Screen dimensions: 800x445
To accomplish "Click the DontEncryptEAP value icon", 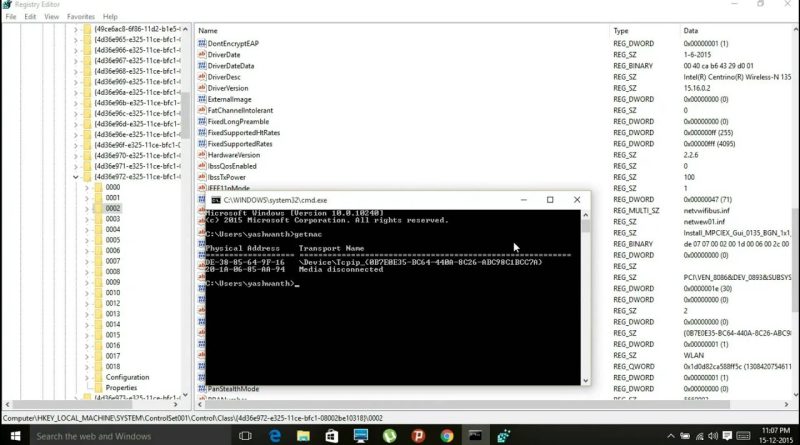I will point(202,43).
